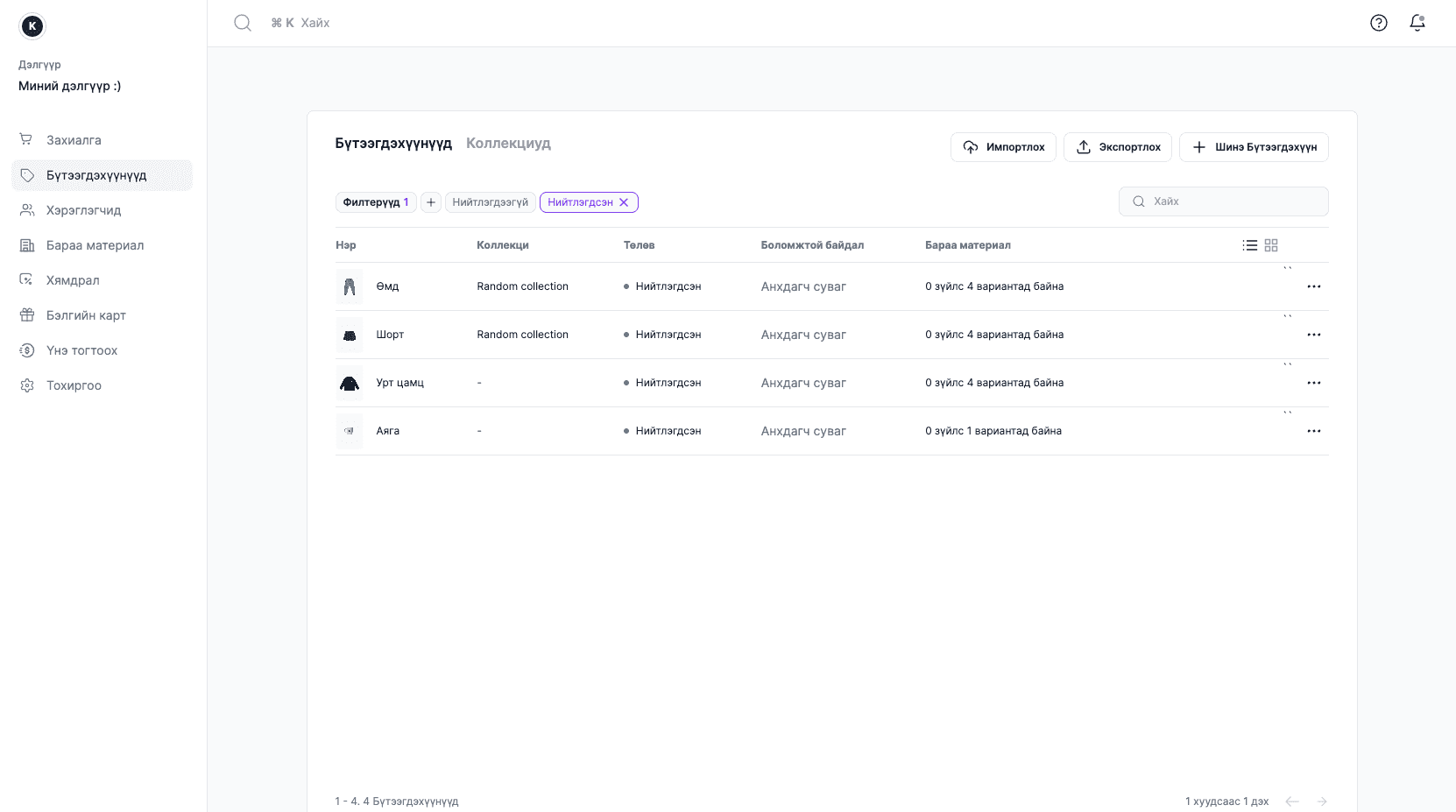The image size is (1456, 812).
Task: Click Шинэ Бүтээгдэхүүн button
Action: point(1254,147)
